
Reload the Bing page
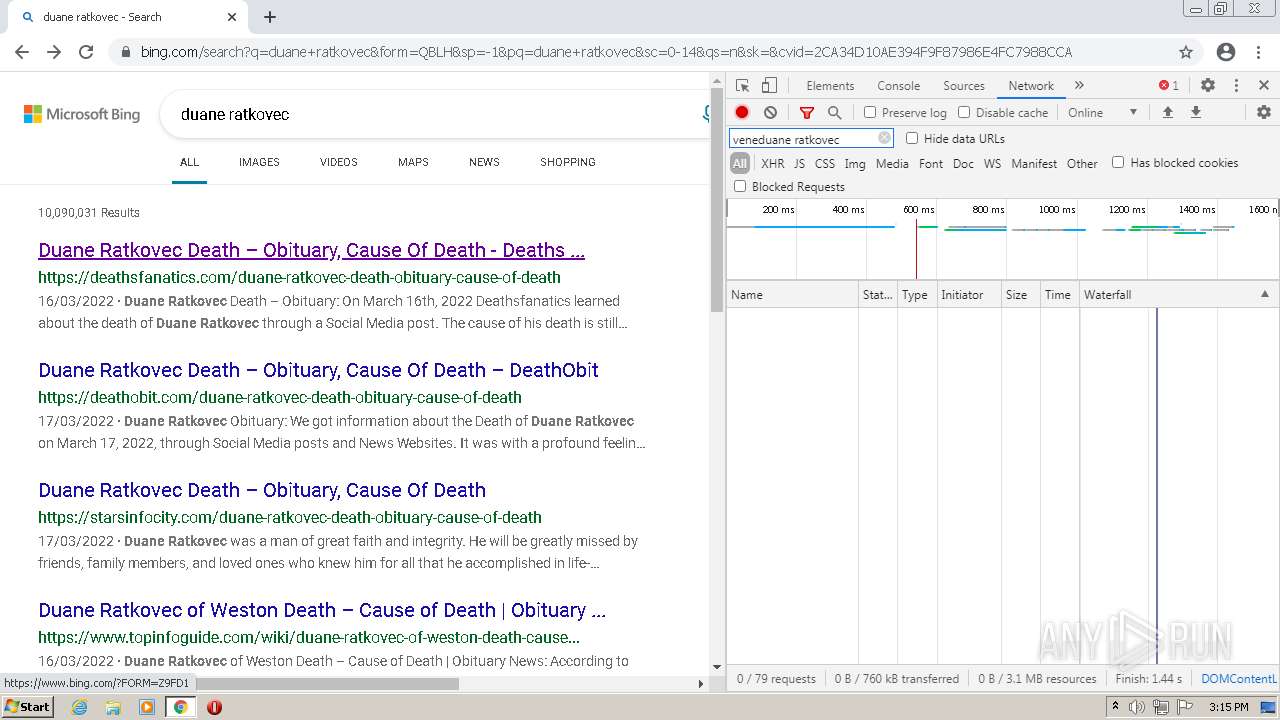point(86,52)
